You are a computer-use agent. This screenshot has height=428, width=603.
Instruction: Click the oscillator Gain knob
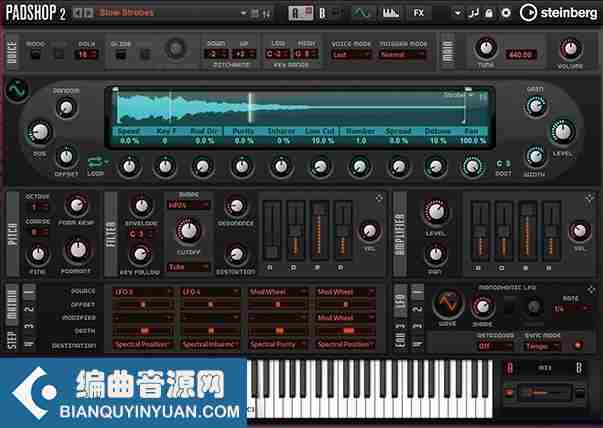(x=536, y=106)
